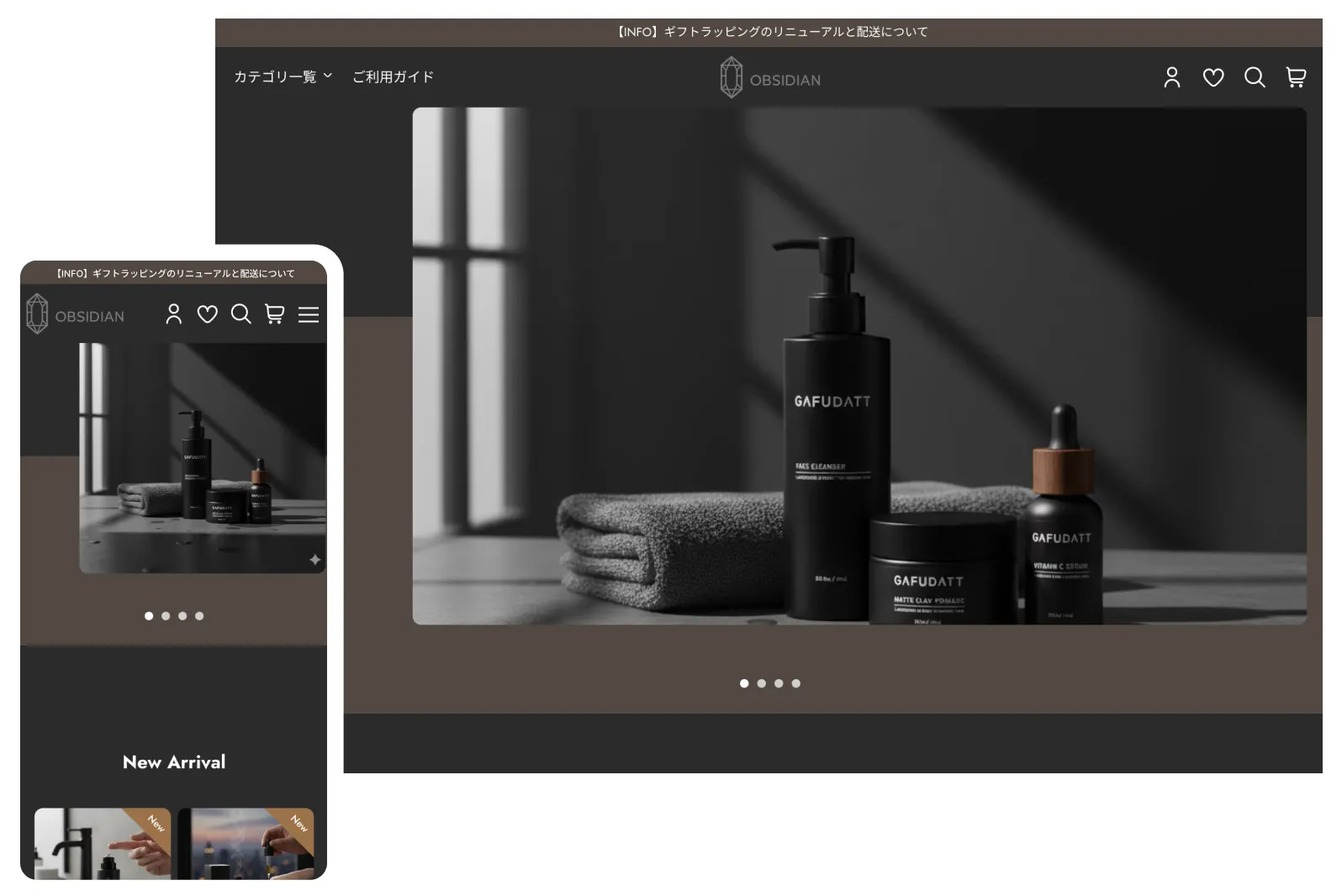Click the OBSIDIAN logo in desktop header
The width and height of the screenshot is (1342, 896).
(x=769, y=78)
